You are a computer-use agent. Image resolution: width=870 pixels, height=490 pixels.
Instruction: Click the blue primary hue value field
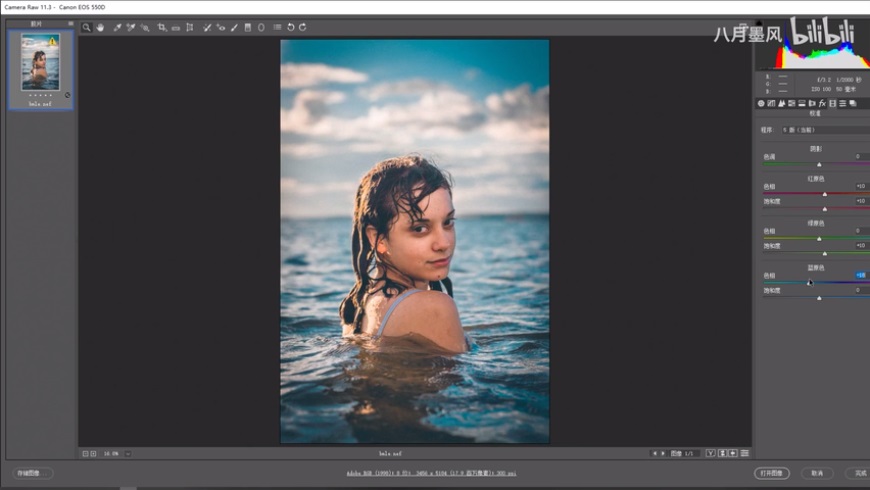pos(861,275)
